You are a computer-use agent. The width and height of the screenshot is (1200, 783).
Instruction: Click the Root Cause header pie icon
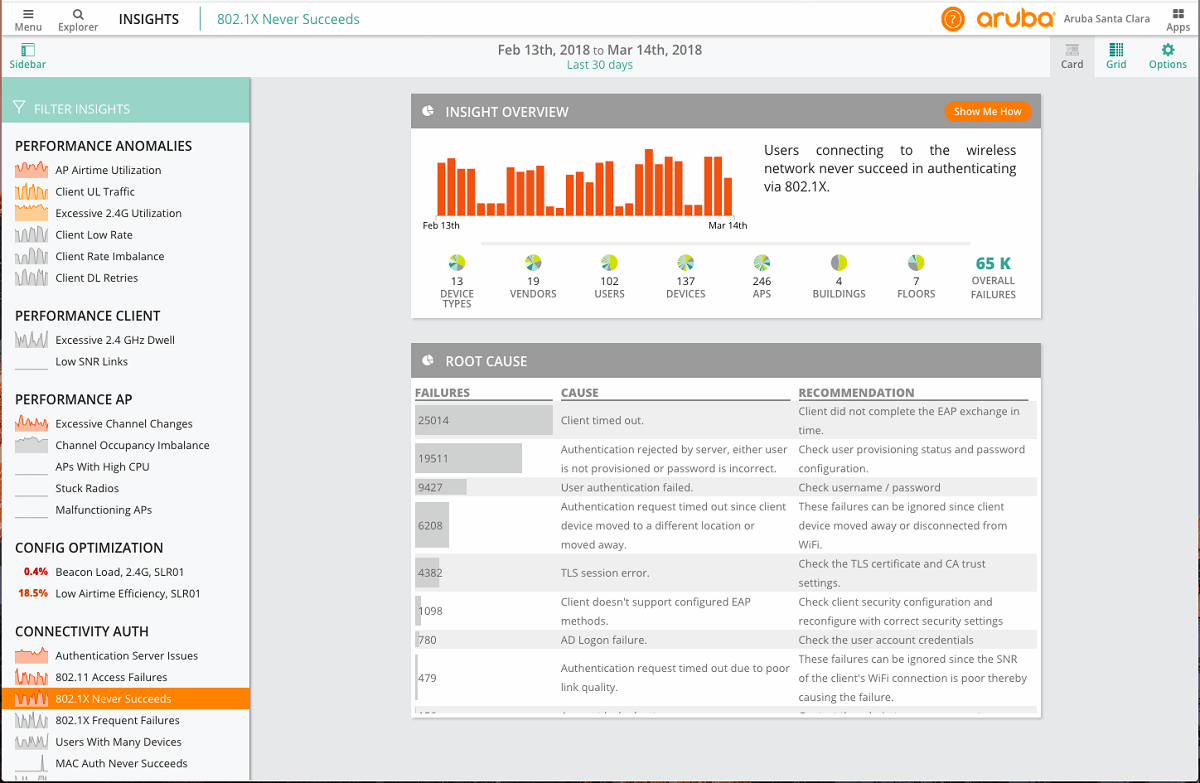point(428,361)
